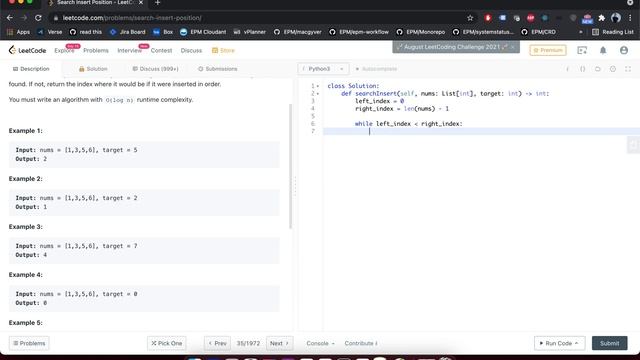Screen dimensions: 640x360
Task: Open the vPlanner bookmark
Action: [x=249, y=32]
